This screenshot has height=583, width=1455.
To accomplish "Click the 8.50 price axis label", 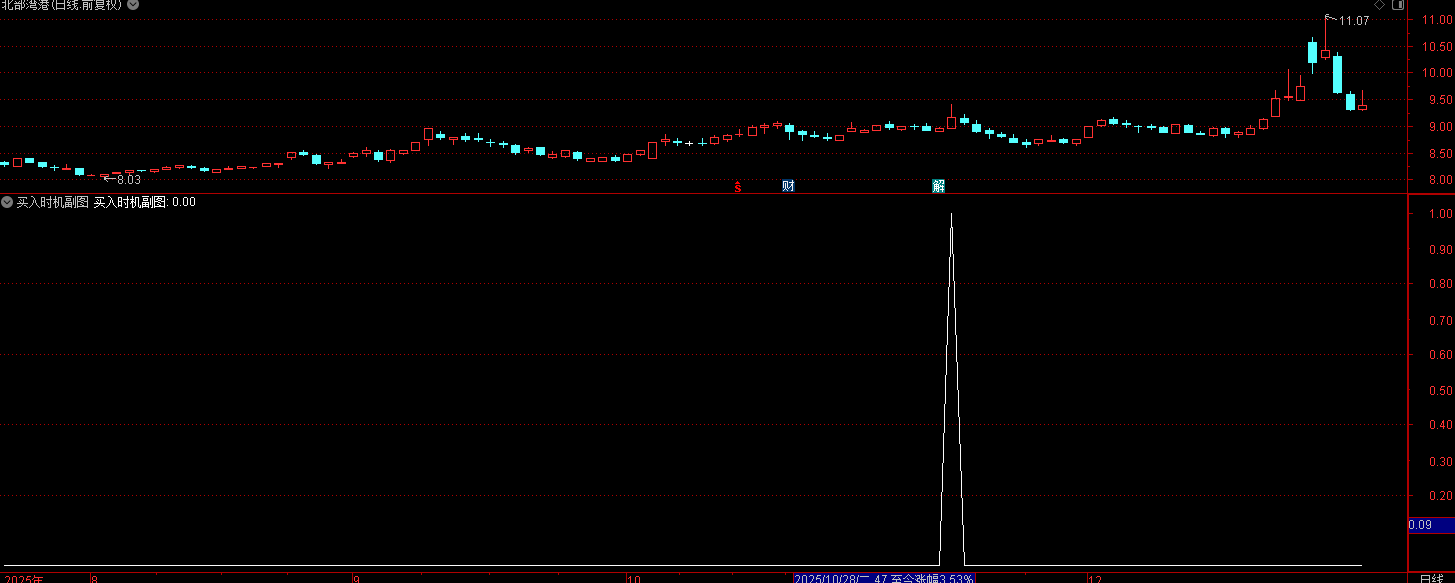I will pyautogui.click(x=1439, y=154).
